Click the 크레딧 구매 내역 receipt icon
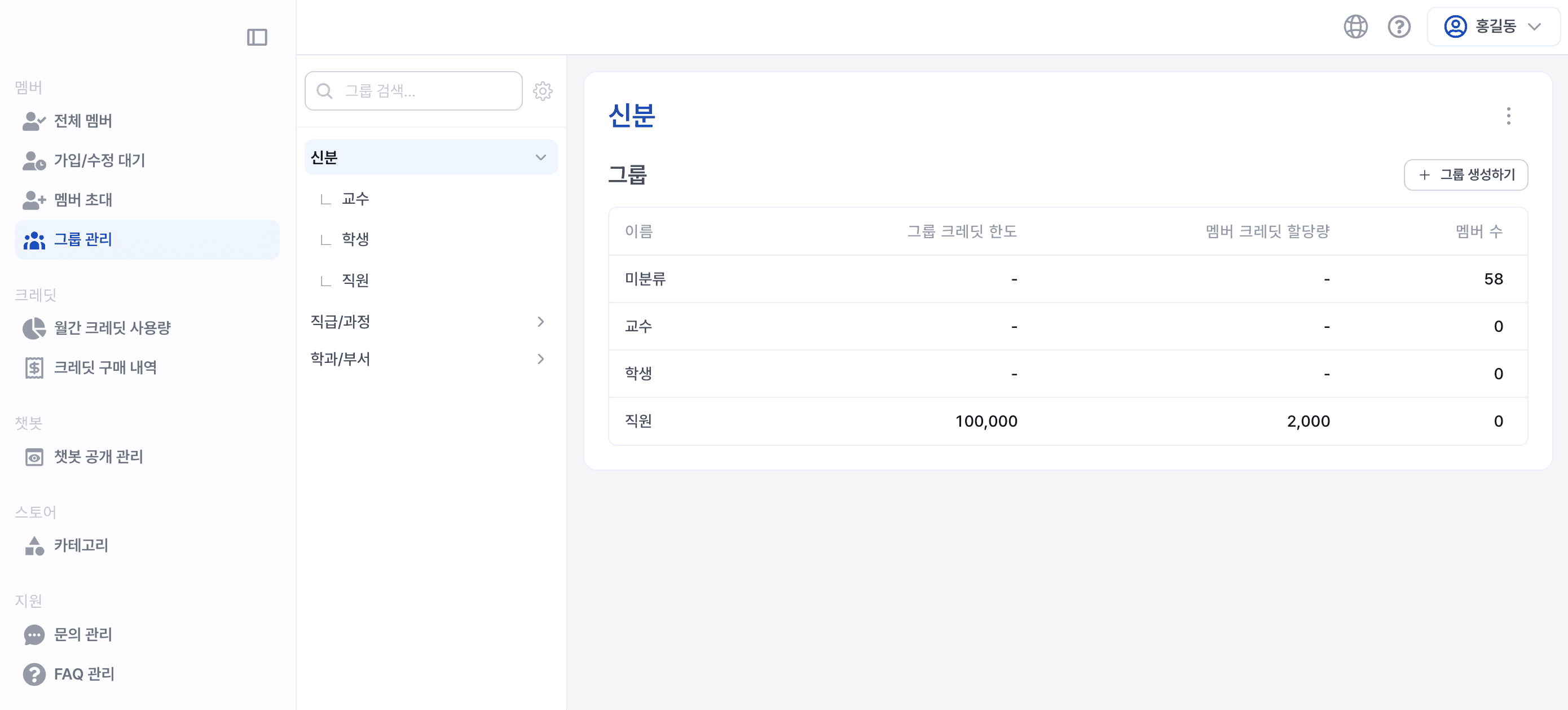Image resolution: width=1568 pixels, height=710 pixels. point(33,367)
